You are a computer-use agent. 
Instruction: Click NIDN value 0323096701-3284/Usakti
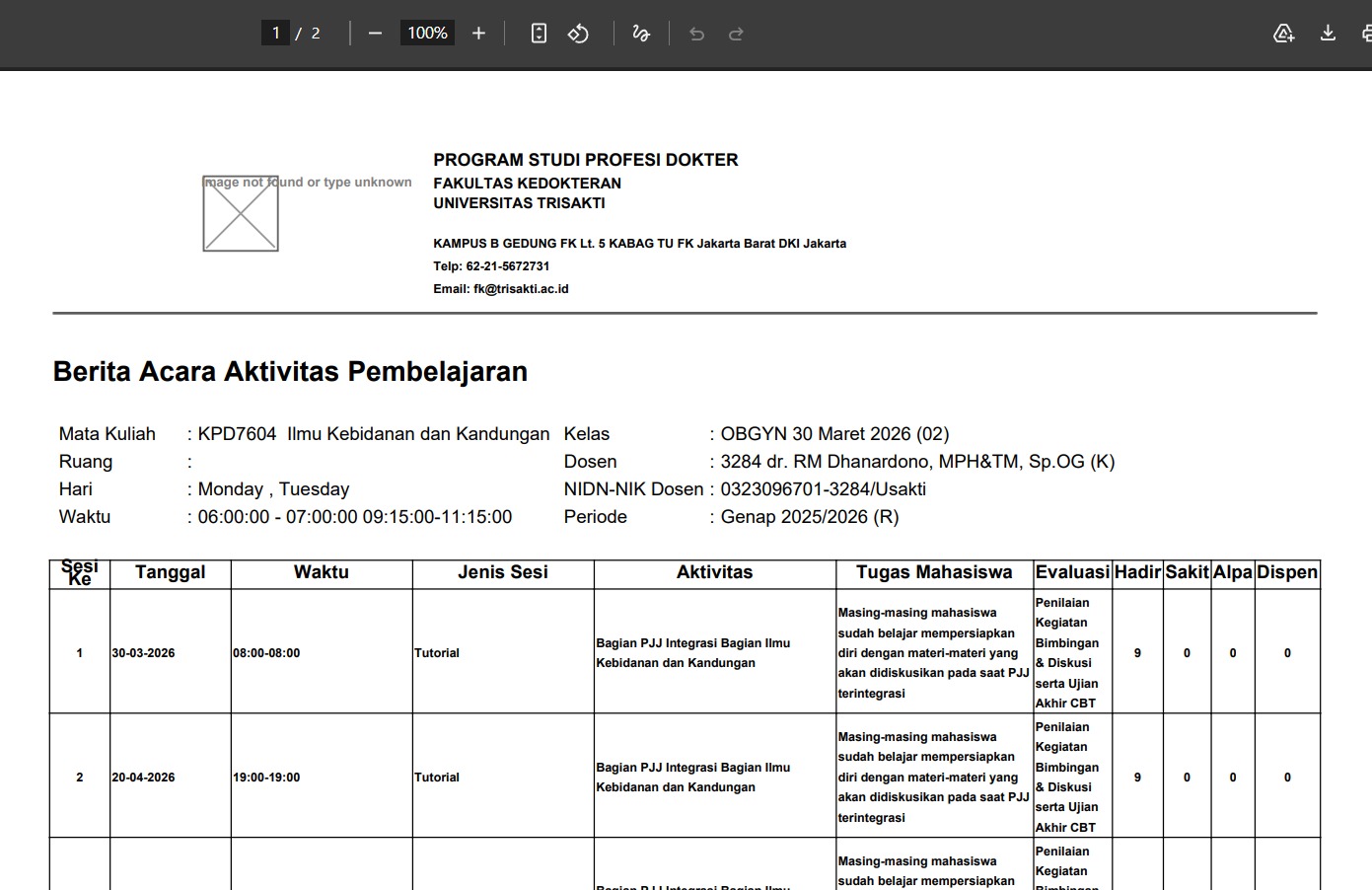click(x=823, y=489)
